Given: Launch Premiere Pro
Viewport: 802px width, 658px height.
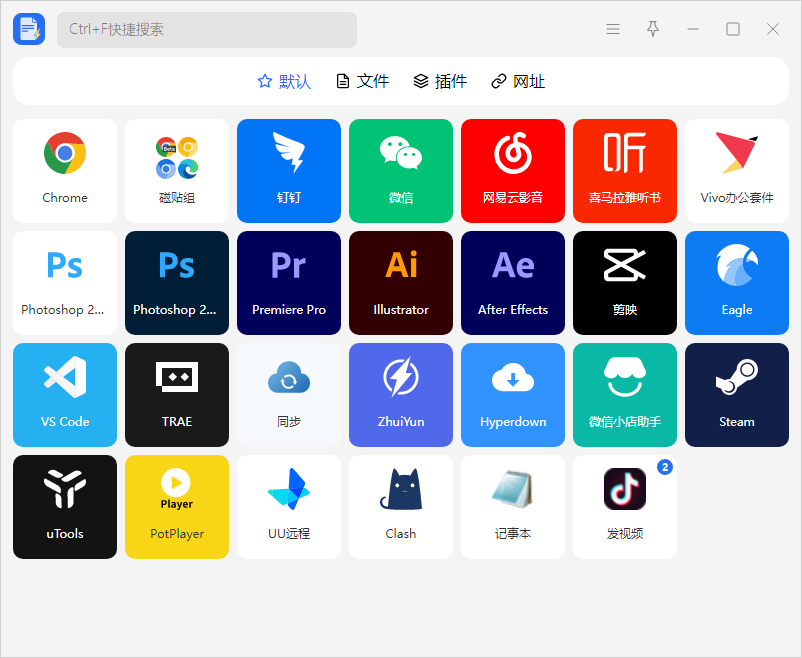Looking at the screenshot, I should [289, 283].
